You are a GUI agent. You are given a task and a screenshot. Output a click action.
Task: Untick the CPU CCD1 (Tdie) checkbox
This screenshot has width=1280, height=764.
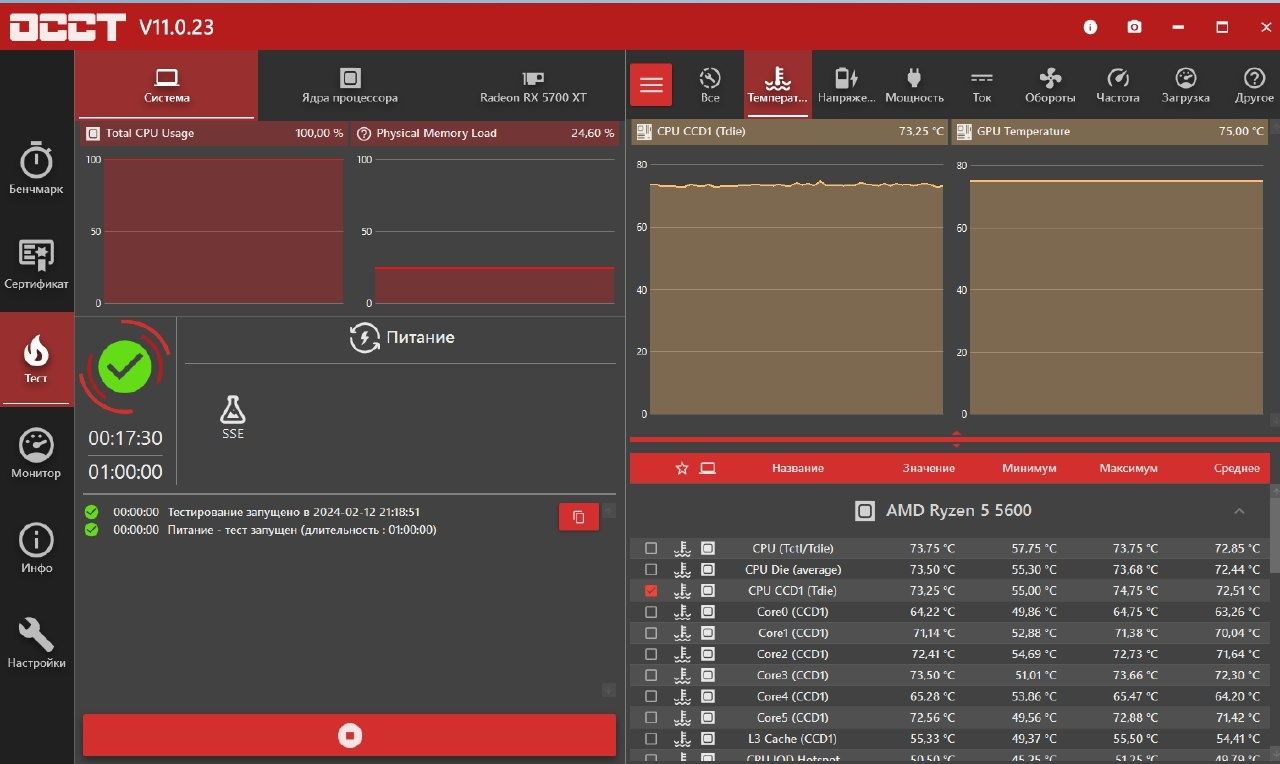[x=651, y=591]
